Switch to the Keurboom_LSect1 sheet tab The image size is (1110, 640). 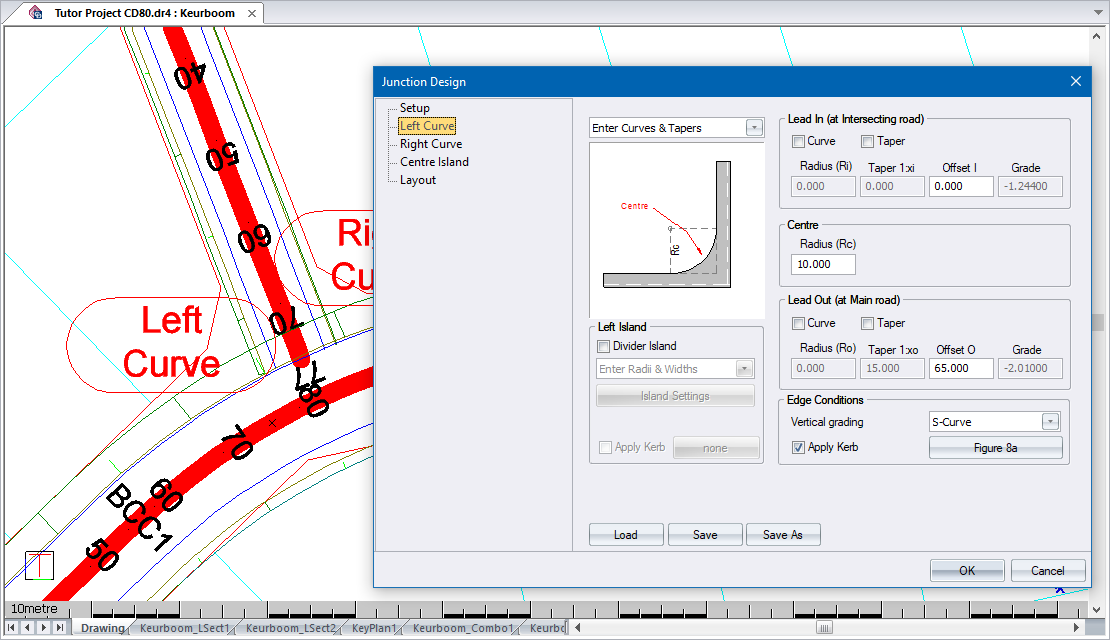click(185, 628)
